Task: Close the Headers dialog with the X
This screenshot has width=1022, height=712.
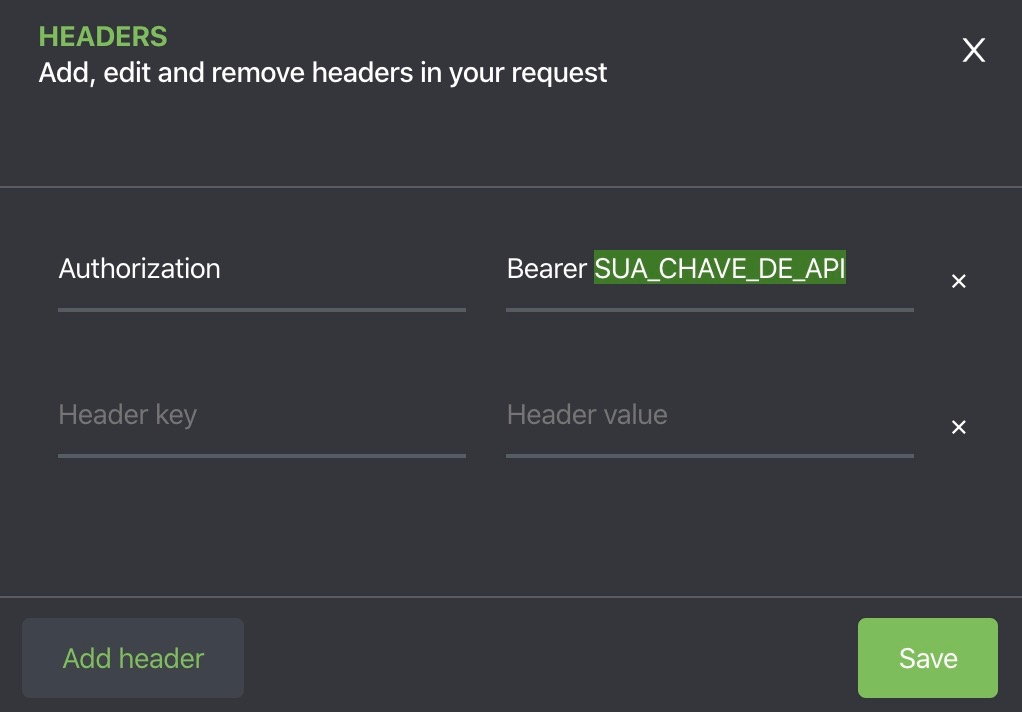Action: (973, 51)
